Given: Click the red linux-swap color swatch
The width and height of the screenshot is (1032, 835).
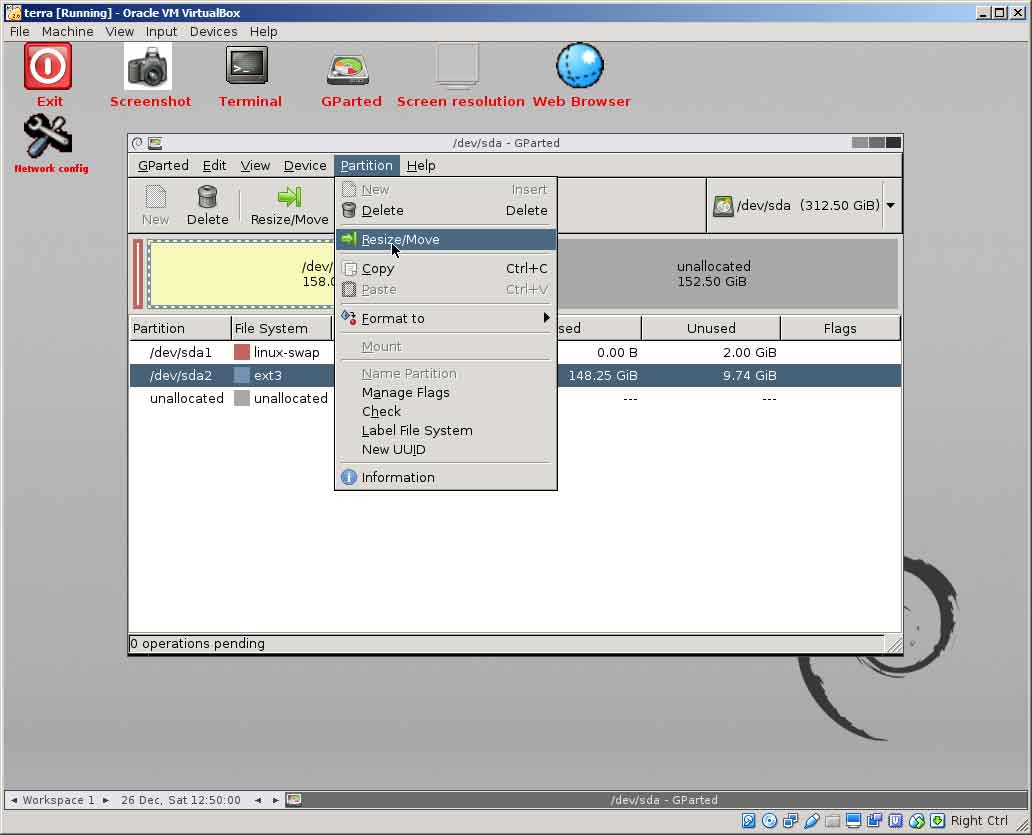Looking at the screenshot, I should point(242,352).
